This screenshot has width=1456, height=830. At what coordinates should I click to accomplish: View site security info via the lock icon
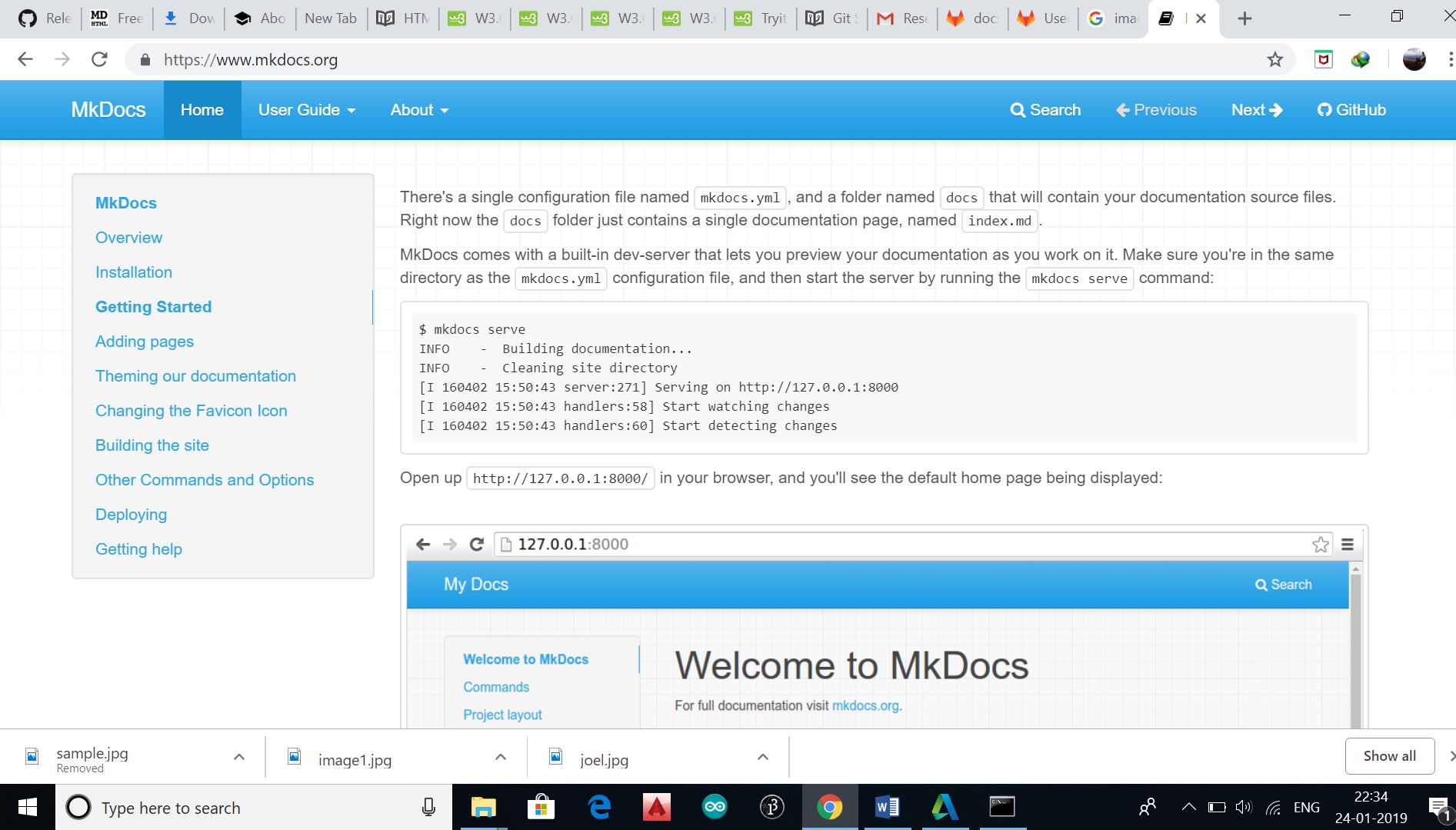(144, 59)
